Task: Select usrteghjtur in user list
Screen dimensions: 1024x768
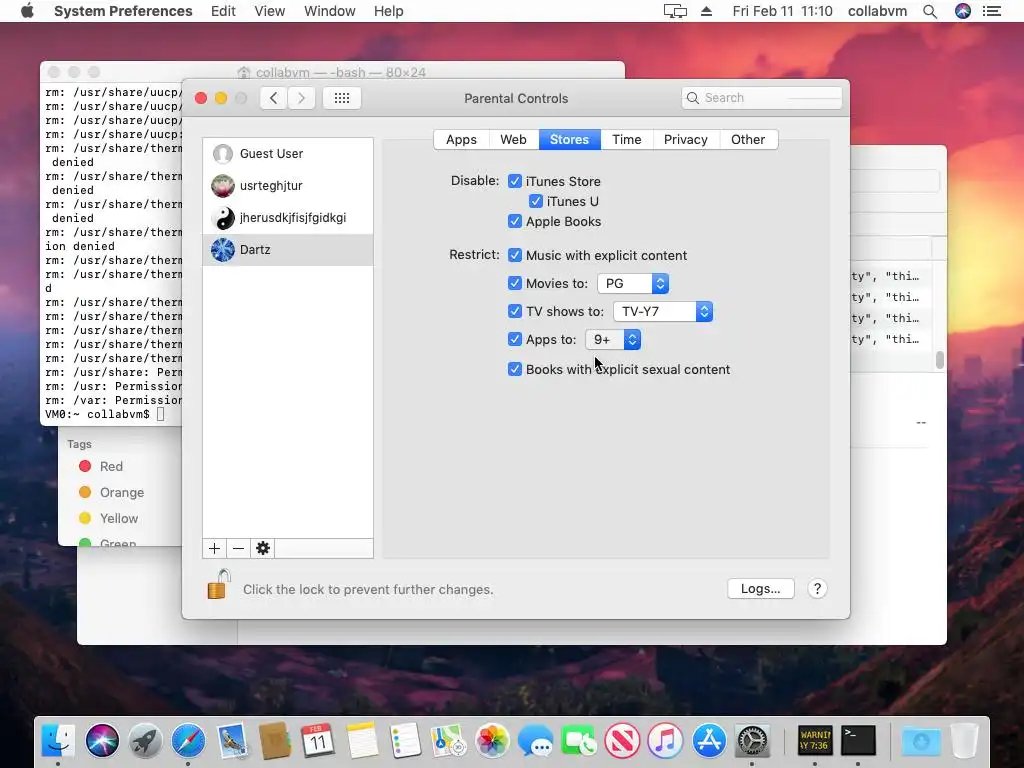Action: pos(288,185)
